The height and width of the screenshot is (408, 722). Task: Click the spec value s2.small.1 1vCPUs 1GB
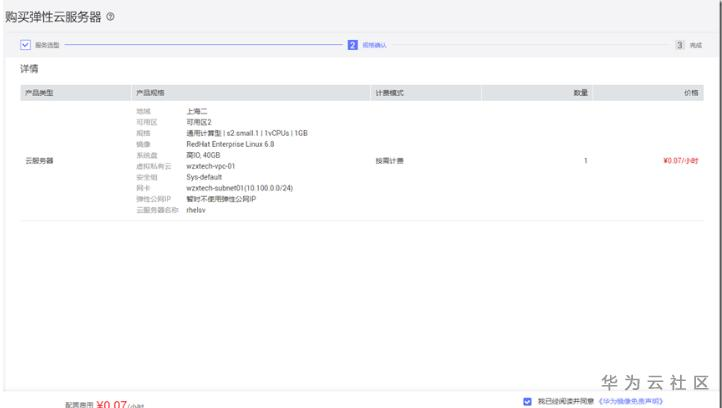pyautogui.click(x=247, y=134)
